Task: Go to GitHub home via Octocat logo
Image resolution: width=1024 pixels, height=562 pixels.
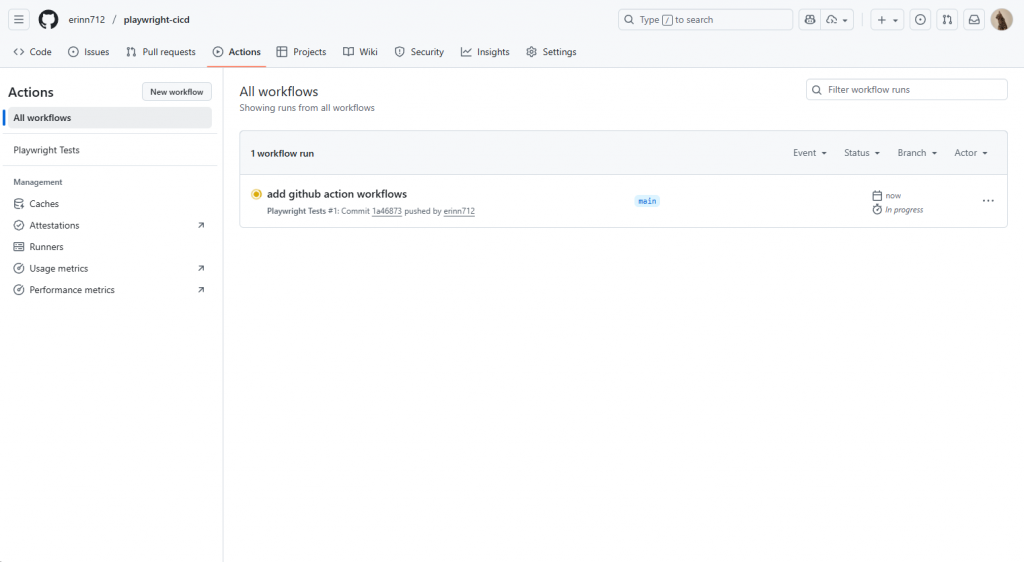Action: [48, 20]
